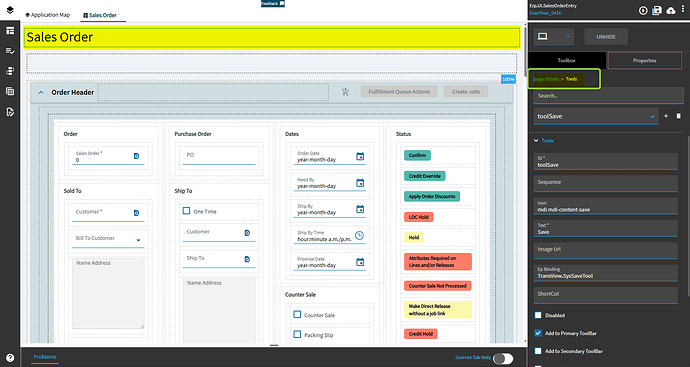Click the Credit Hold red status tag

(x=421, y=334)
